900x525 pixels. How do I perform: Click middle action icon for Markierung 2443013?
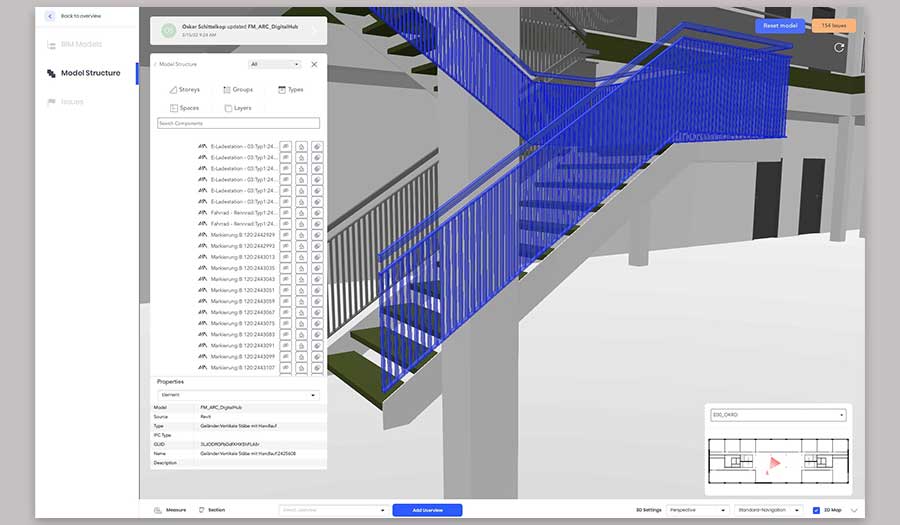click(301, 257)
